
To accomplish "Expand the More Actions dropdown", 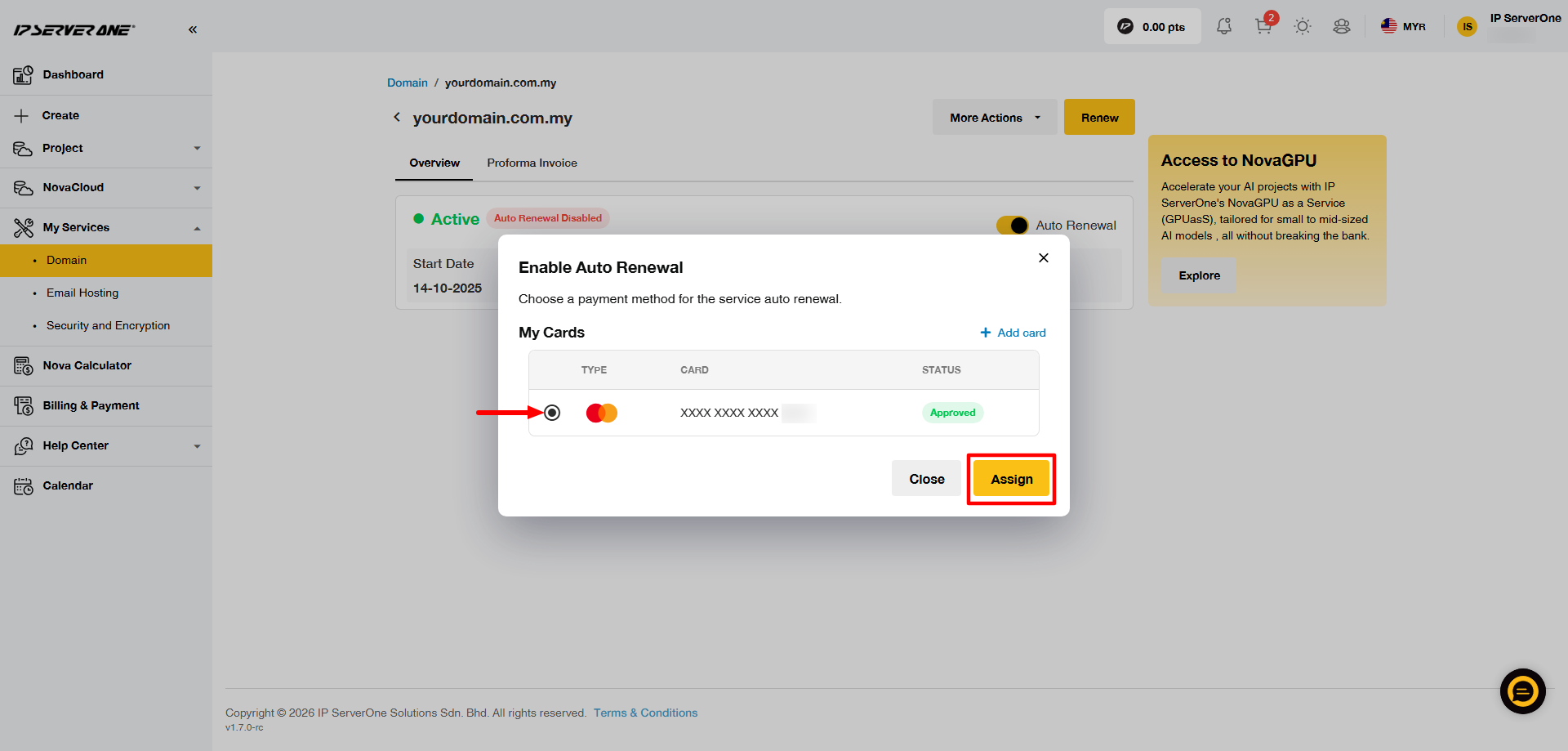I will [x=995, y=118].
